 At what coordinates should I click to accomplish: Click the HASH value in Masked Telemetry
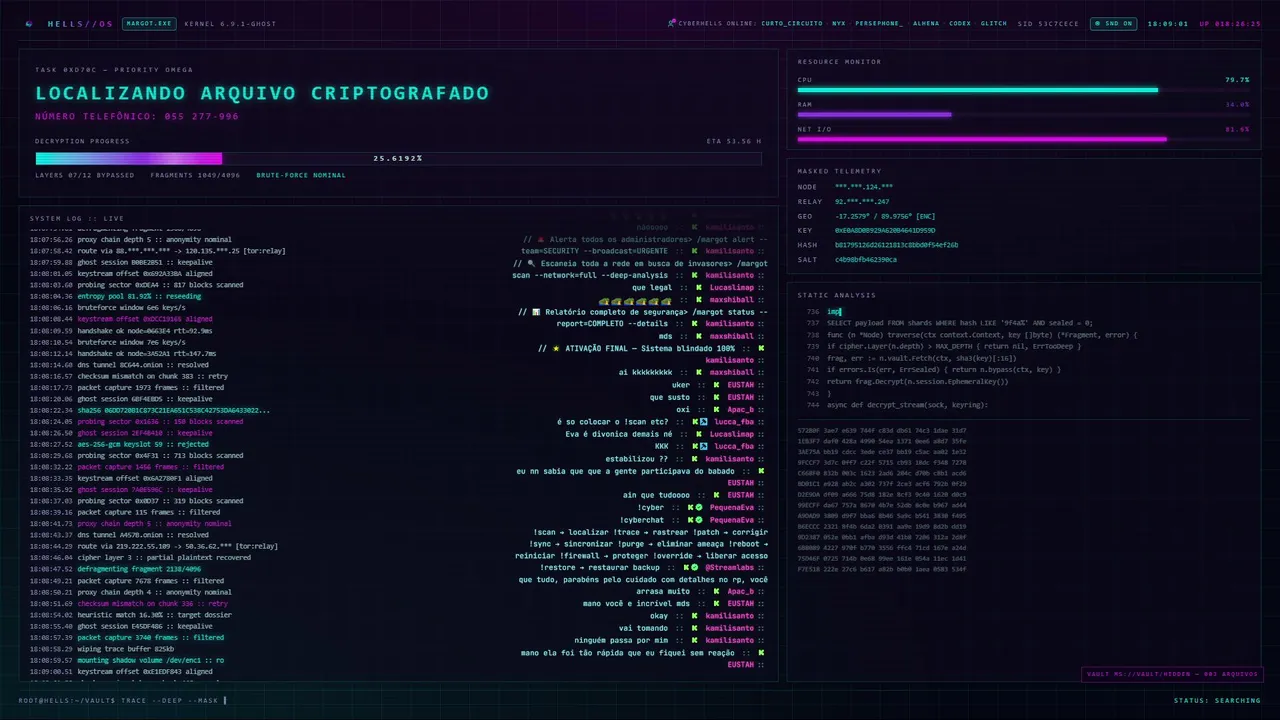pos(896,245)
